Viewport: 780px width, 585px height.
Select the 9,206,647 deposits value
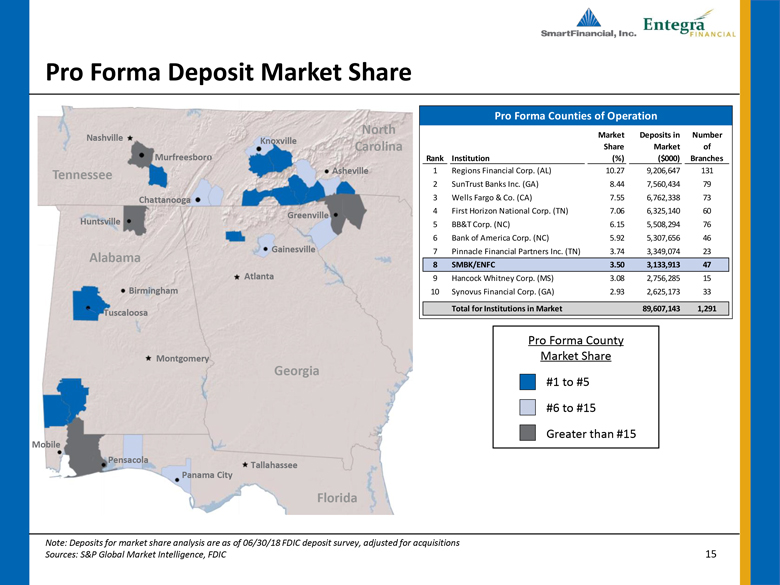(x=663, y=171)
